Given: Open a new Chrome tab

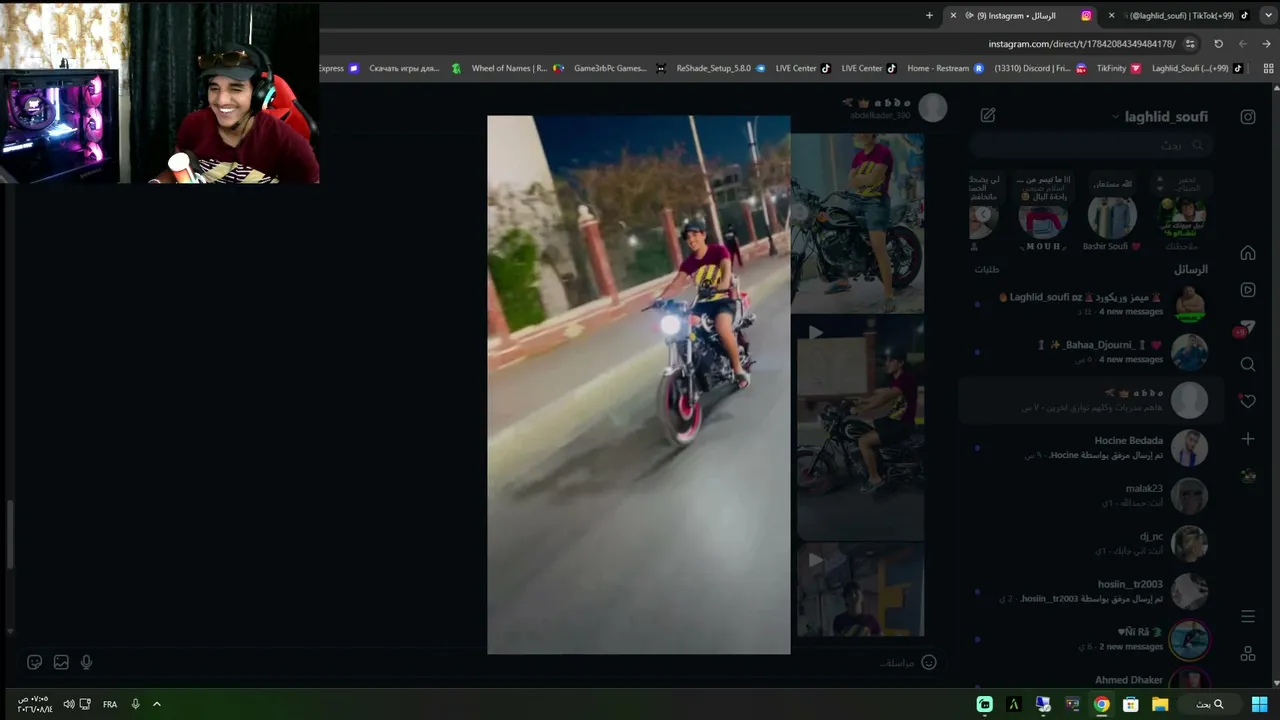Looking at the screenshot, I should coord(929,15).
